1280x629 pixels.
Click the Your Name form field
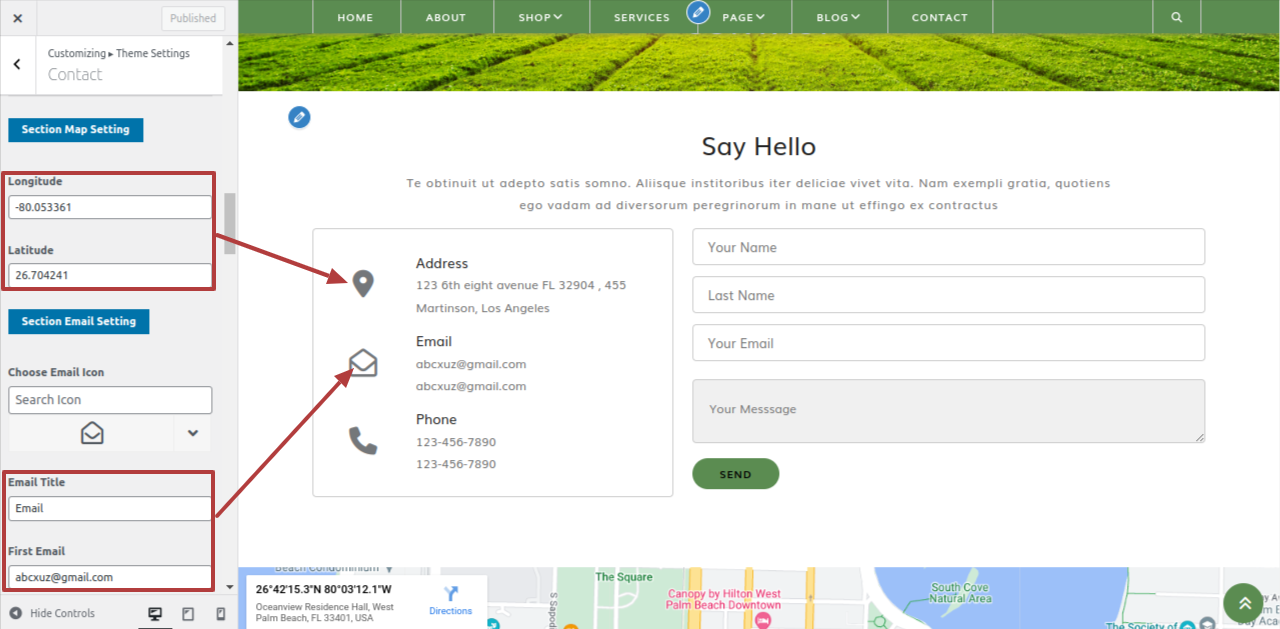click(x=948, y=247)
